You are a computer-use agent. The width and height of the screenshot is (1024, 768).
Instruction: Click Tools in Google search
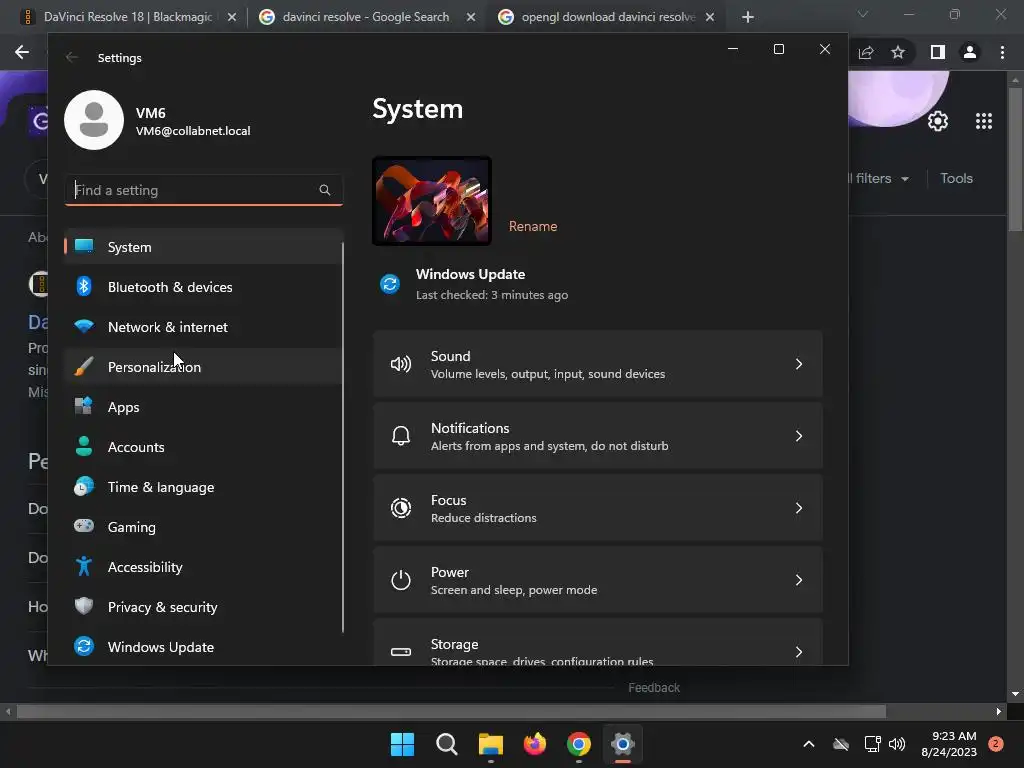[956, 178]
